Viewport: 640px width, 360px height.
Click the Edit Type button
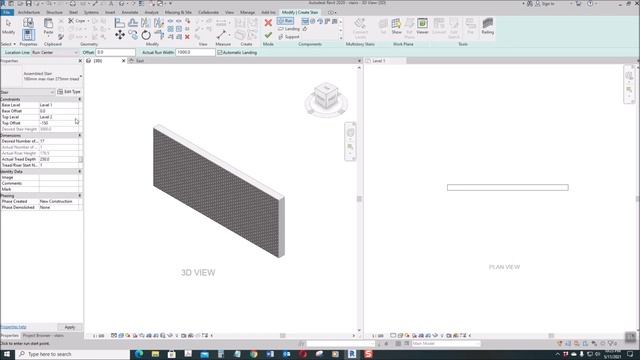coord(69,92)
